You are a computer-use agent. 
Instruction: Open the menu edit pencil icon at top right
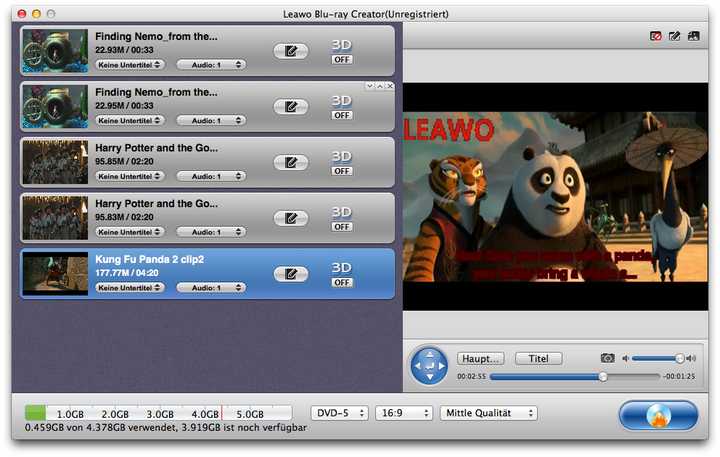pos(674,36)
